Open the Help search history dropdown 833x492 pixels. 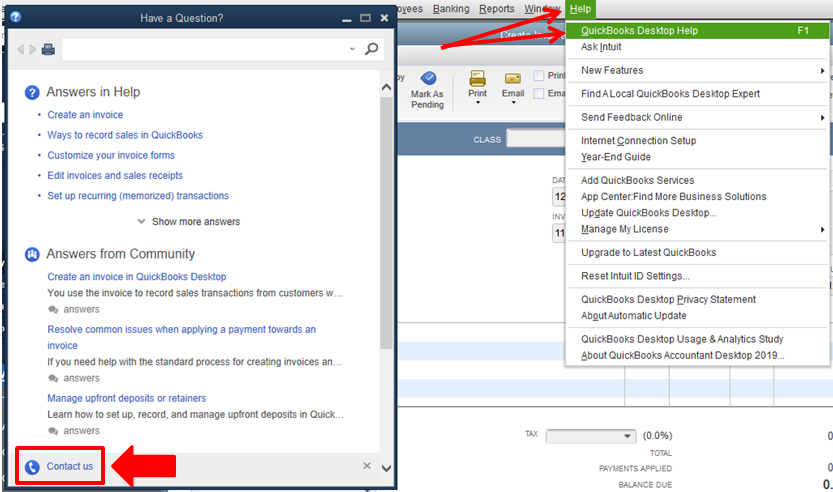coord(352,49)
